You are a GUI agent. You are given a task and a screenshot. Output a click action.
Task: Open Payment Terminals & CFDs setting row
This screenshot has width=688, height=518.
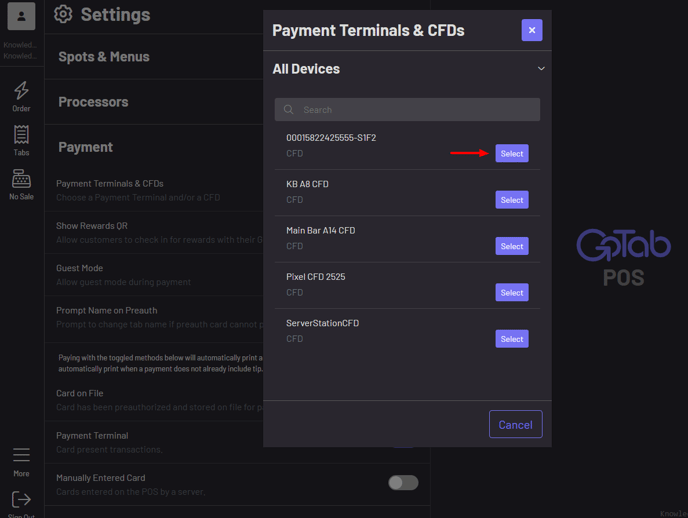(x=154, y=190)
